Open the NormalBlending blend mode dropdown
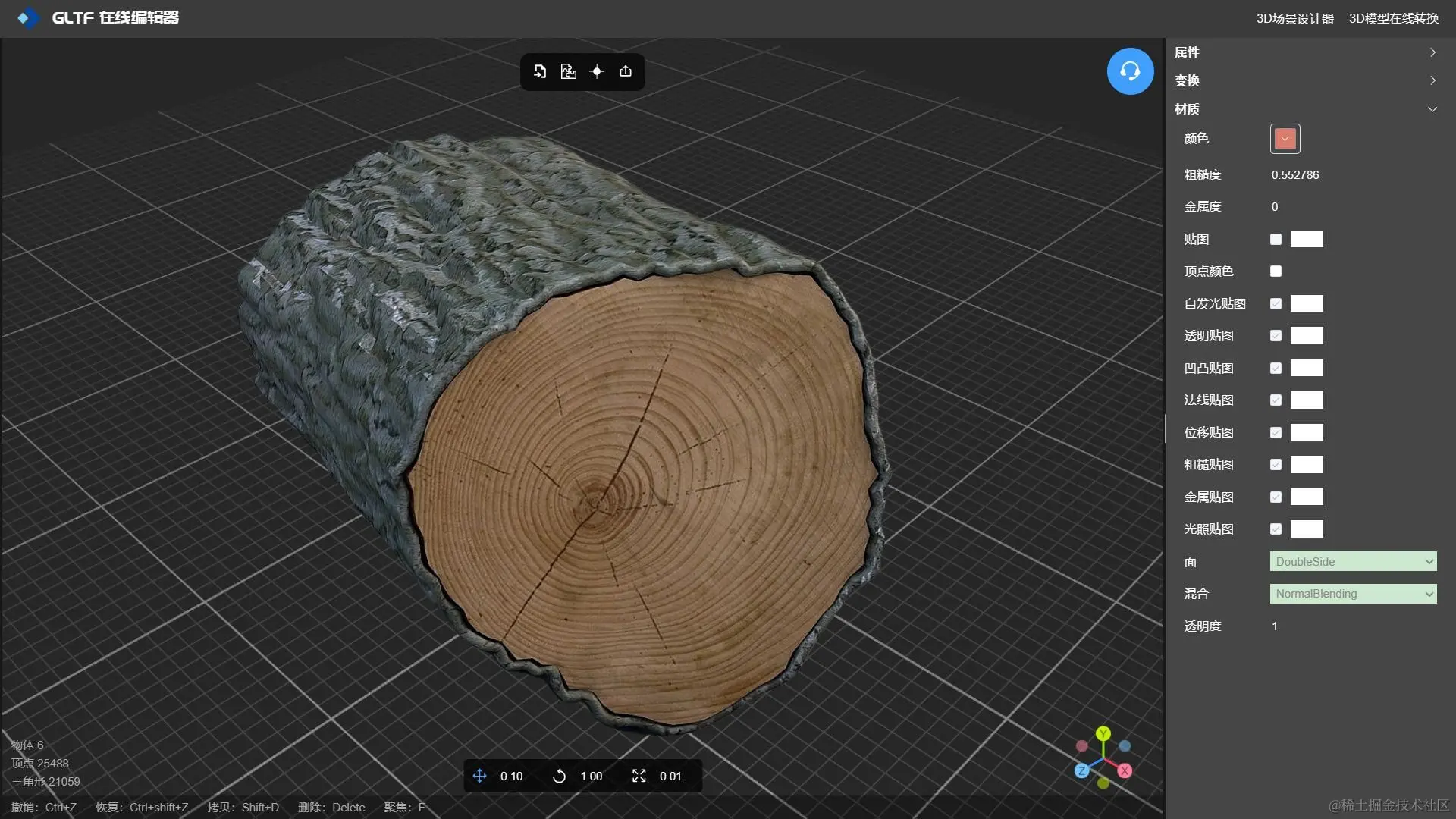The image size is (1456, 819). 1353,594
